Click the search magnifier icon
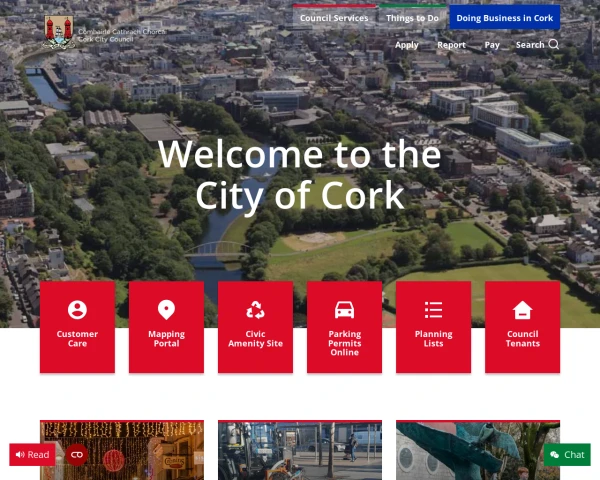 click(x=554, y=44)
